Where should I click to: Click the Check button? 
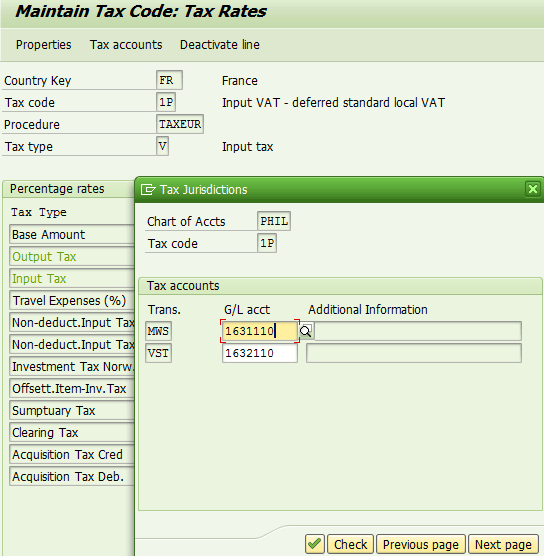[x=350, y=544]
